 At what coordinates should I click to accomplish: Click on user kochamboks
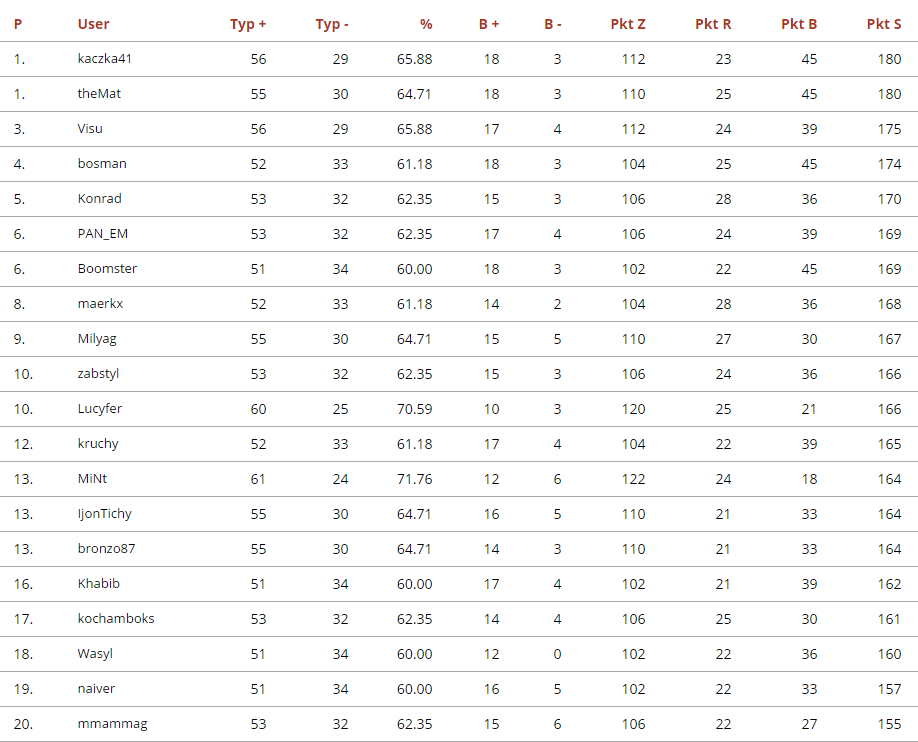[116, 619]
